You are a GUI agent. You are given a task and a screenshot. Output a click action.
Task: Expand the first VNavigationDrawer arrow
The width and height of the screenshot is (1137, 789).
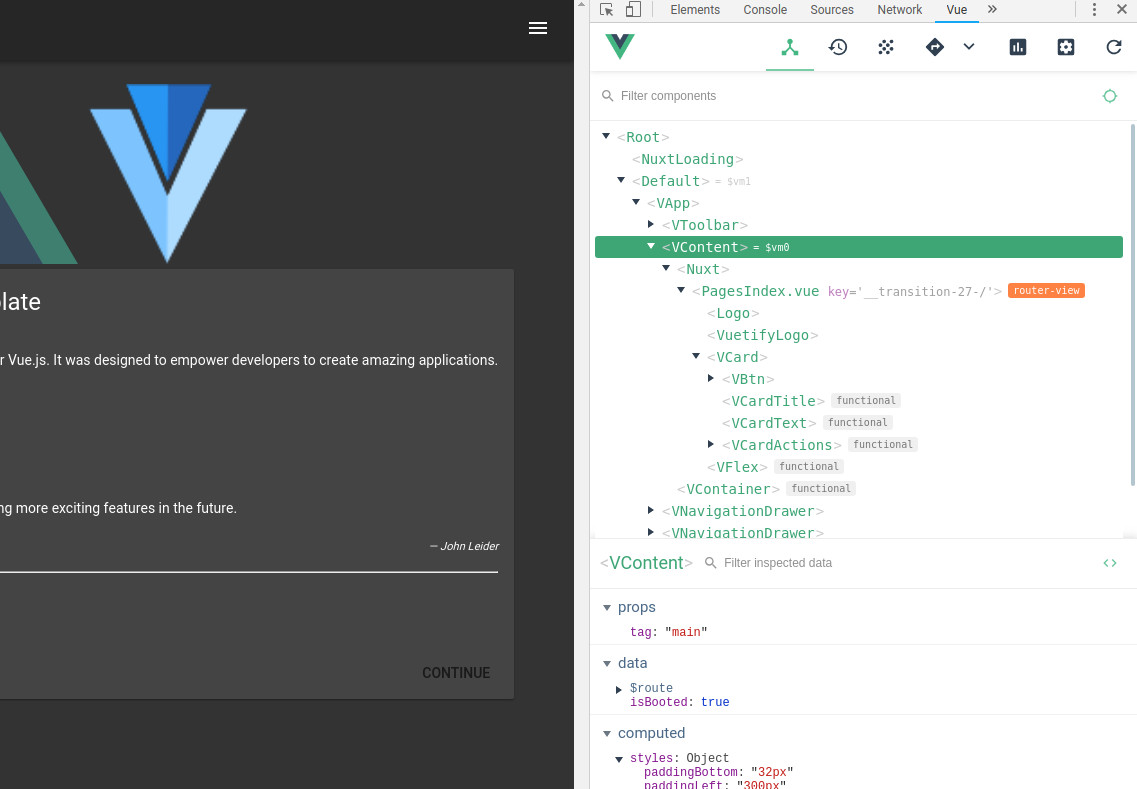[x=651, y=510]
